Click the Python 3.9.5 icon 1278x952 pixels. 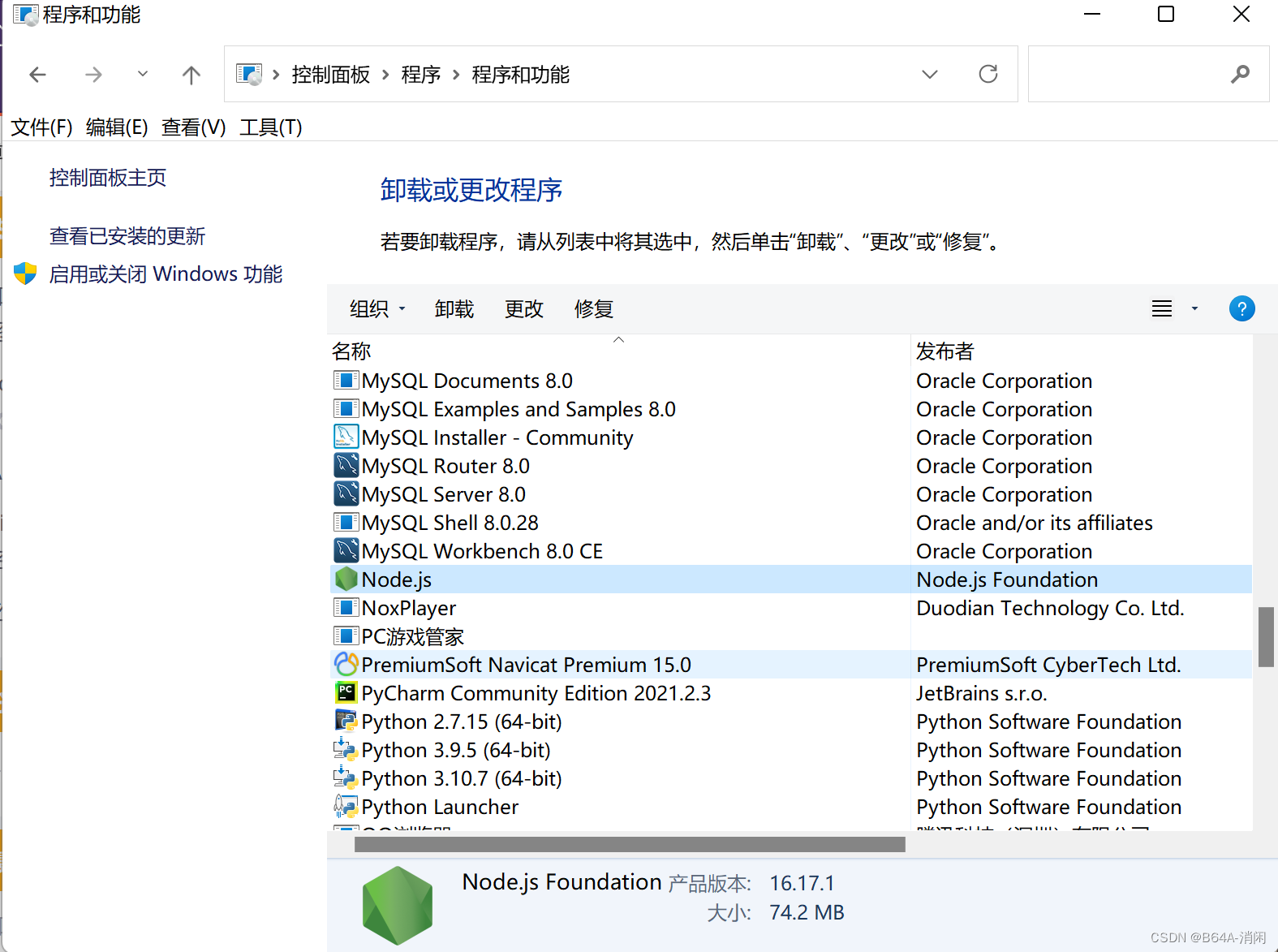346,750
